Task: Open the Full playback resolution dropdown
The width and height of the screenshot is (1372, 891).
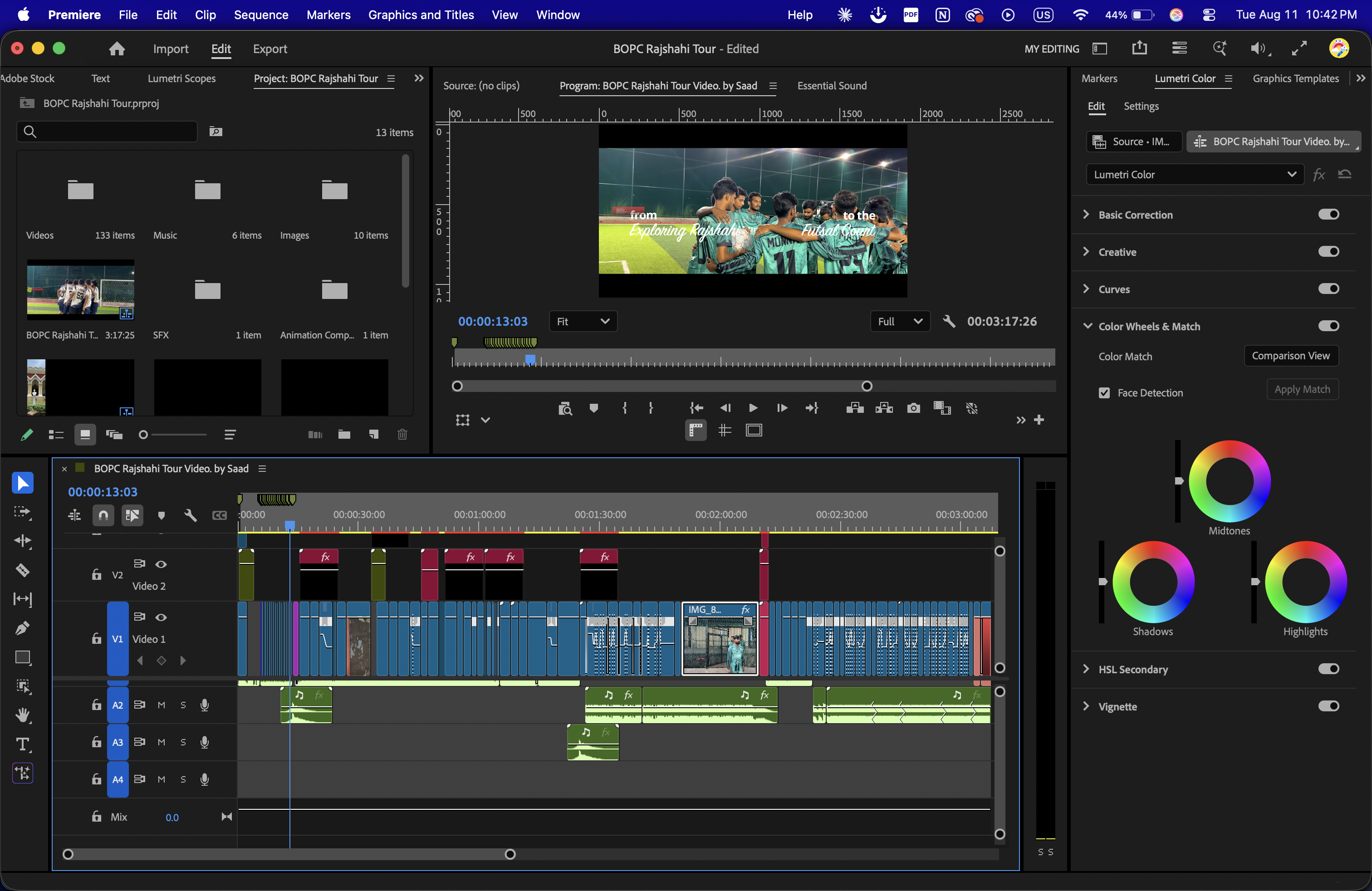Action: [x=900, y=321]
